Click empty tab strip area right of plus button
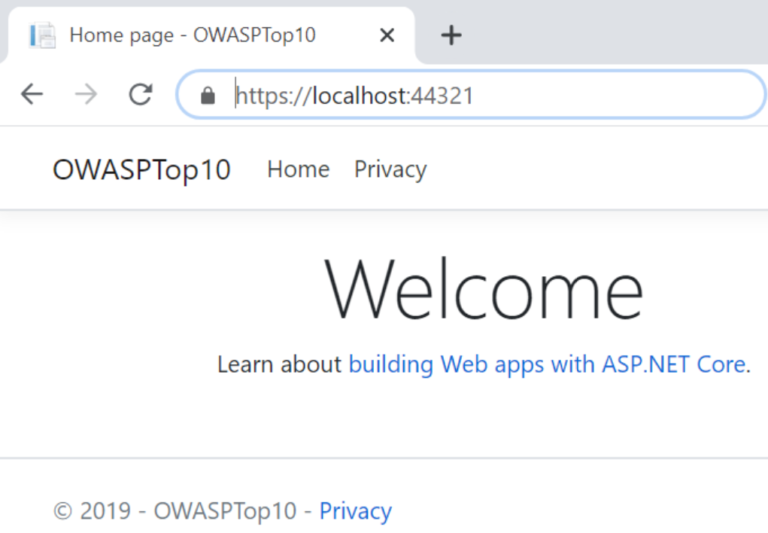 coord(620,35)
